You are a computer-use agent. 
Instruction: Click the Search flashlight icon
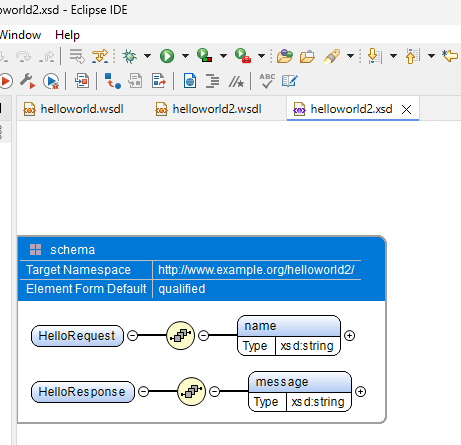click(x=332, y=56)
